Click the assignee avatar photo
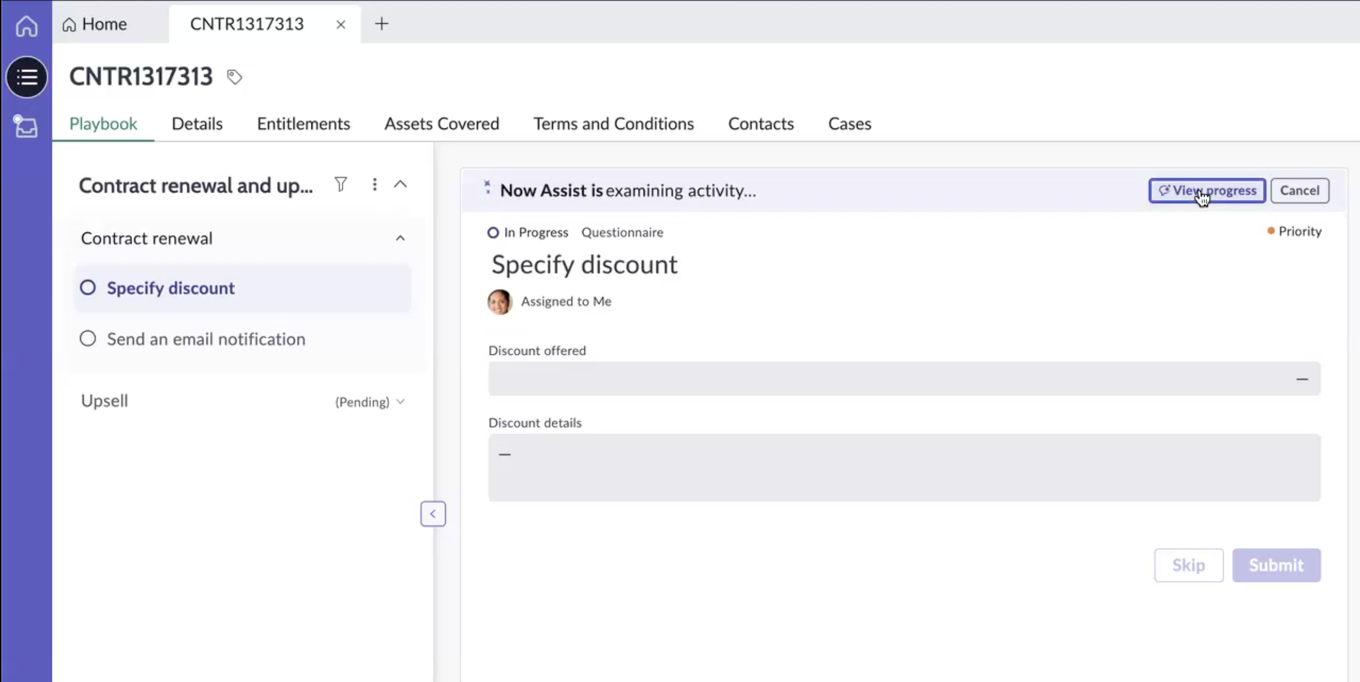Image resolution: width=1360 pixels, height=682 pixels. tap(500, 301)
